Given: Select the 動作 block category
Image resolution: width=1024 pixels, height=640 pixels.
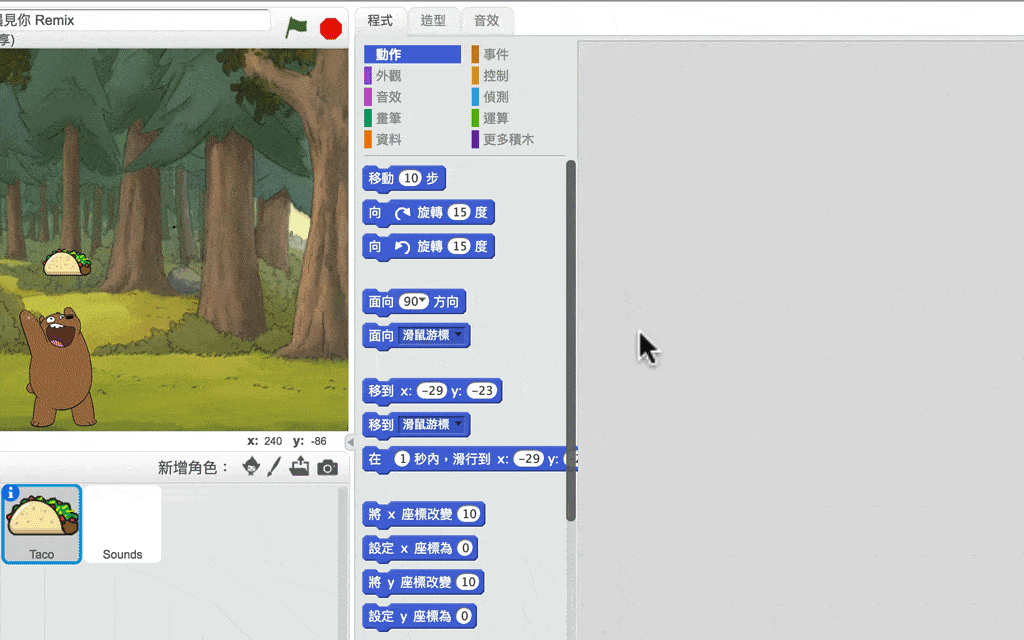Looking at the screenshot, I should tap(413, 54).
